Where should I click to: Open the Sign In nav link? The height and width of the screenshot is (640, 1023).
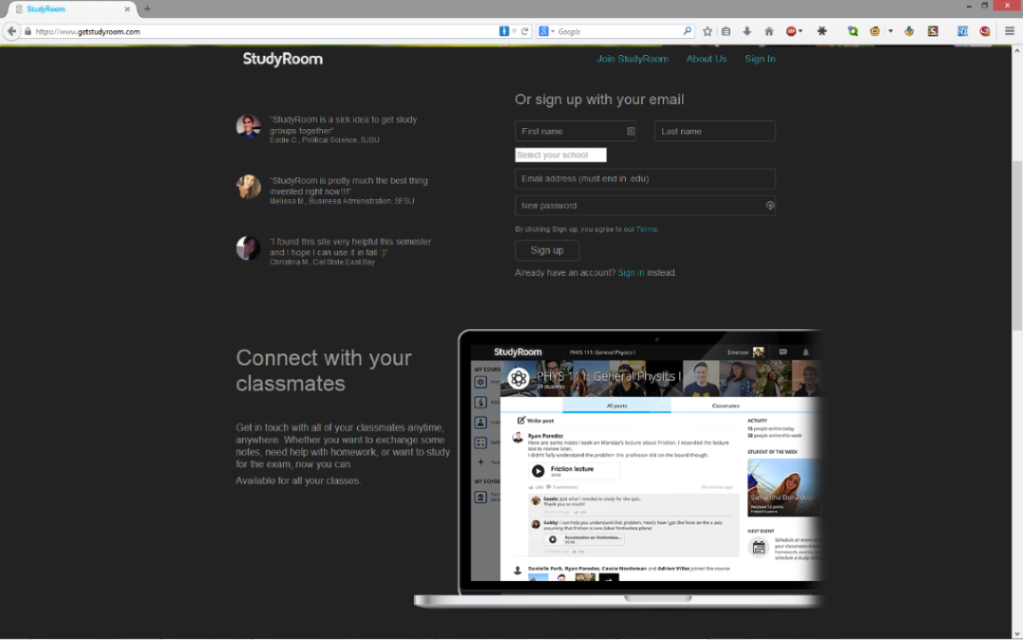(x=760, y=59)
